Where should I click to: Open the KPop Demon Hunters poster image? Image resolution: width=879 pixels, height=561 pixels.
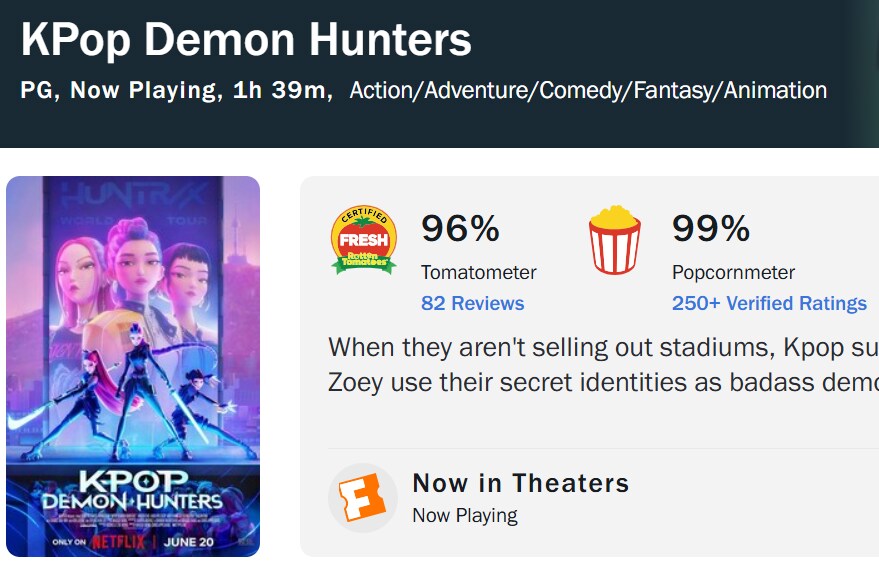click(133, 367)
